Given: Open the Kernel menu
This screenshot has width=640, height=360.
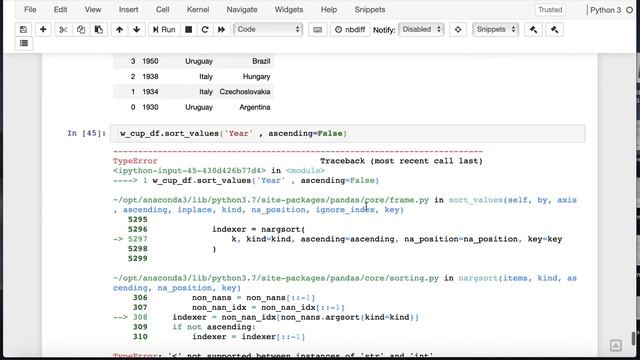Looking at the screenshot, I should pos(198,9).
